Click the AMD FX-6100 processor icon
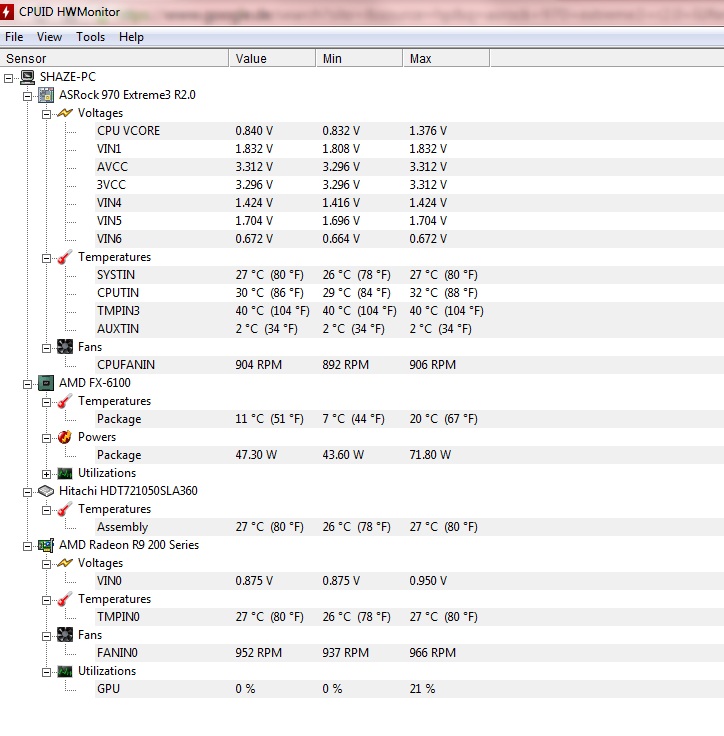Viewport: 724px width, 736px height. point(46,383)
